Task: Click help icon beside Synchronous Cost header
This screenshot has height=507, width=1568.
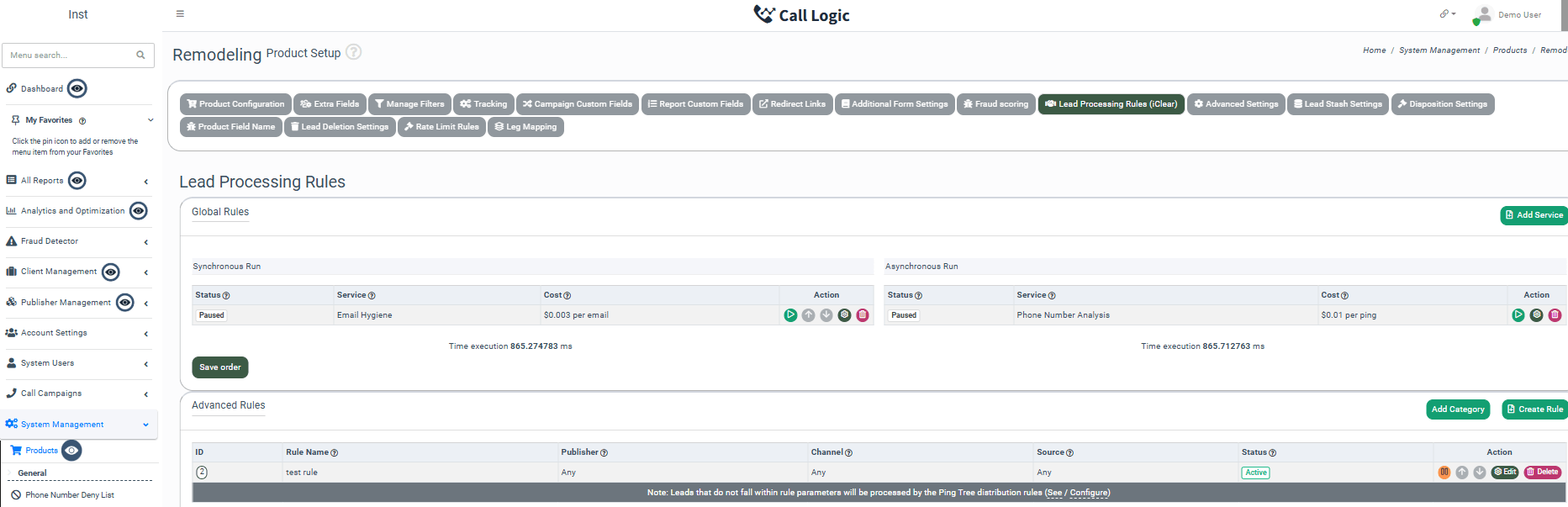Action: (x=567, y=296)
